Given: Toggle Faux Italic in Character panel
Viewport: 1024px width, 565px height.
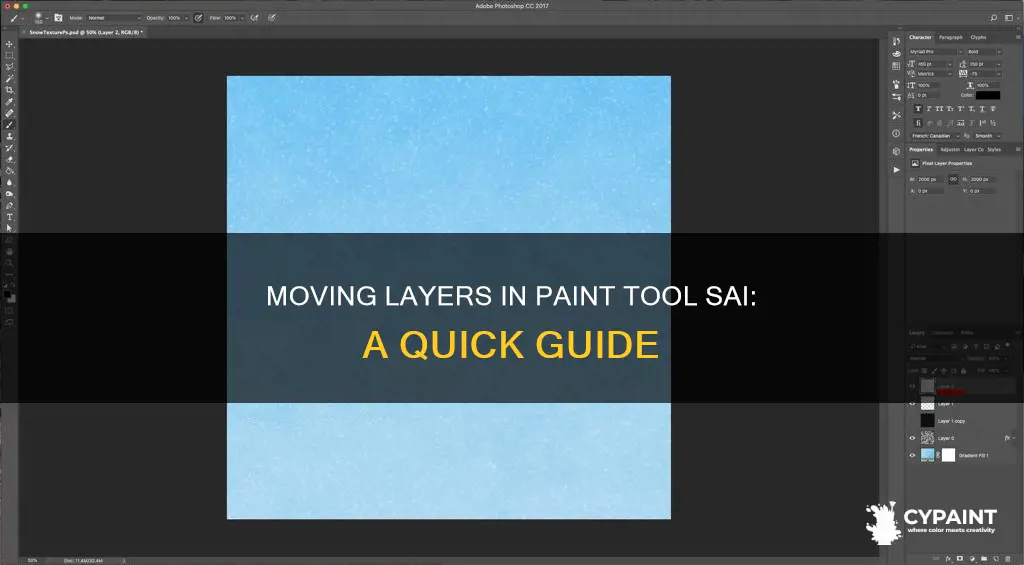Looking at the screenshot, I should point(929,108).
